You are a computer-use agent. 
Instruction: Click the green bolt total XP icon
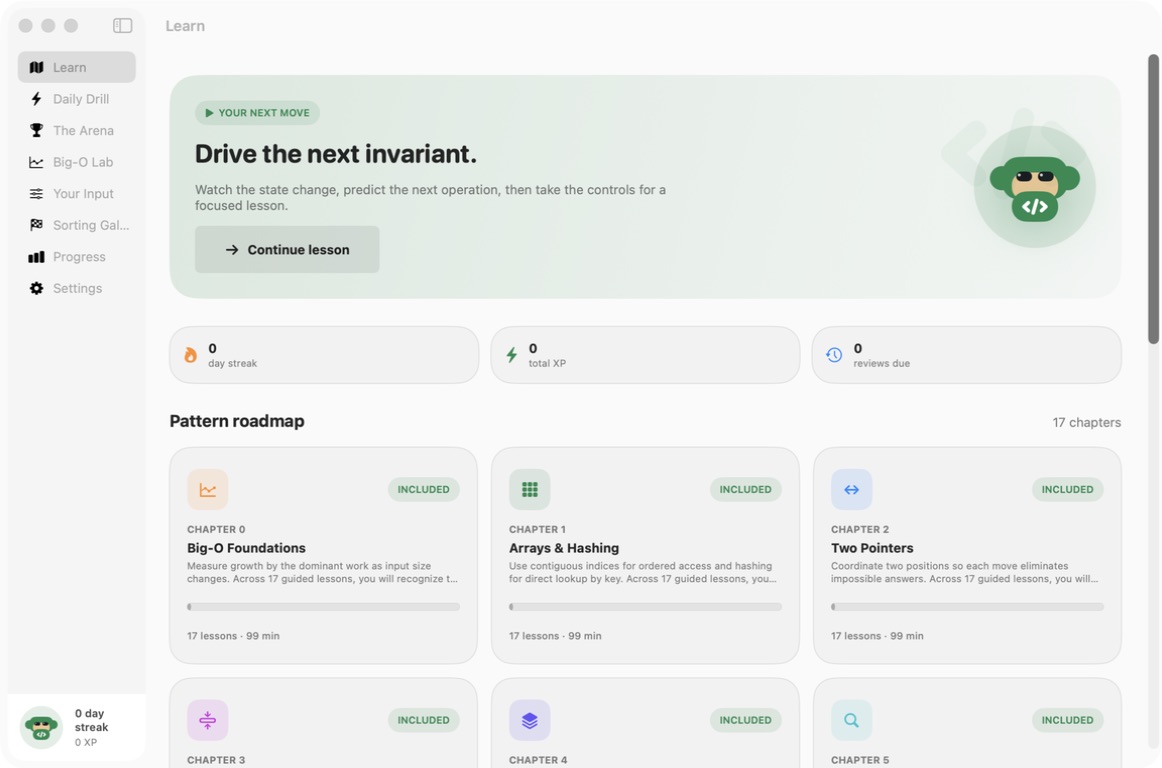(x=511, y=355)
